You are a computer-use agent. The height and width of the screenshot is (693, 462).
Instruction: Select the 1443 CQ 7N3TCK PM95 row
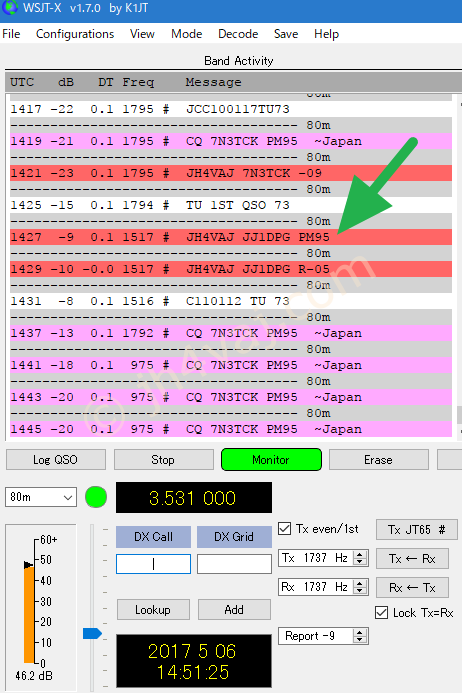point(231,397)
